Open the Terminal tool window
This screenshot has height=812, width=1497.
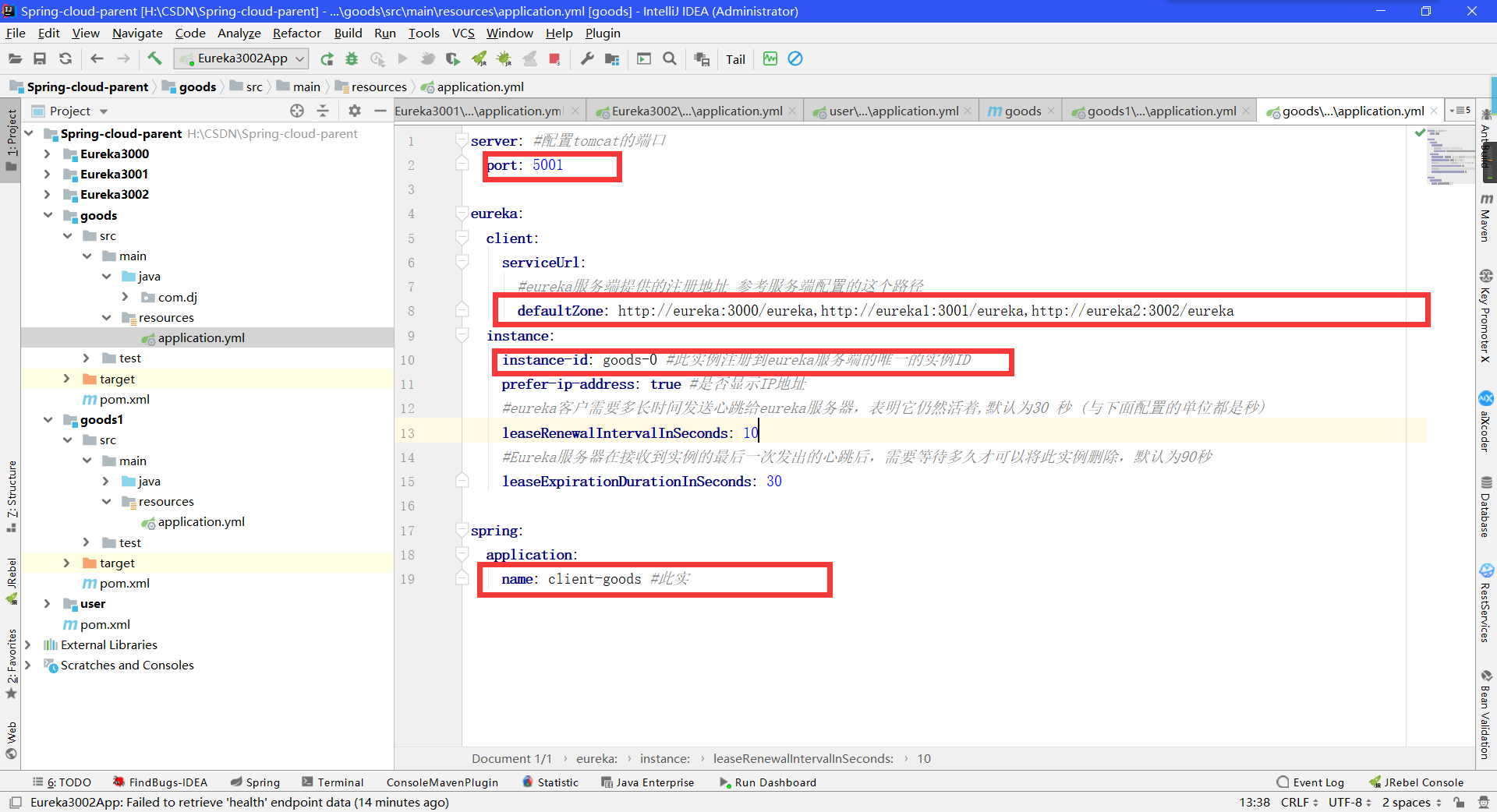point(333,782)
